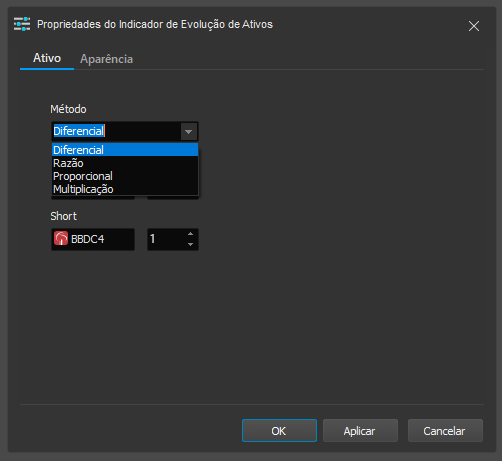
Task: Click the Short label
Action: coord(63,216)
